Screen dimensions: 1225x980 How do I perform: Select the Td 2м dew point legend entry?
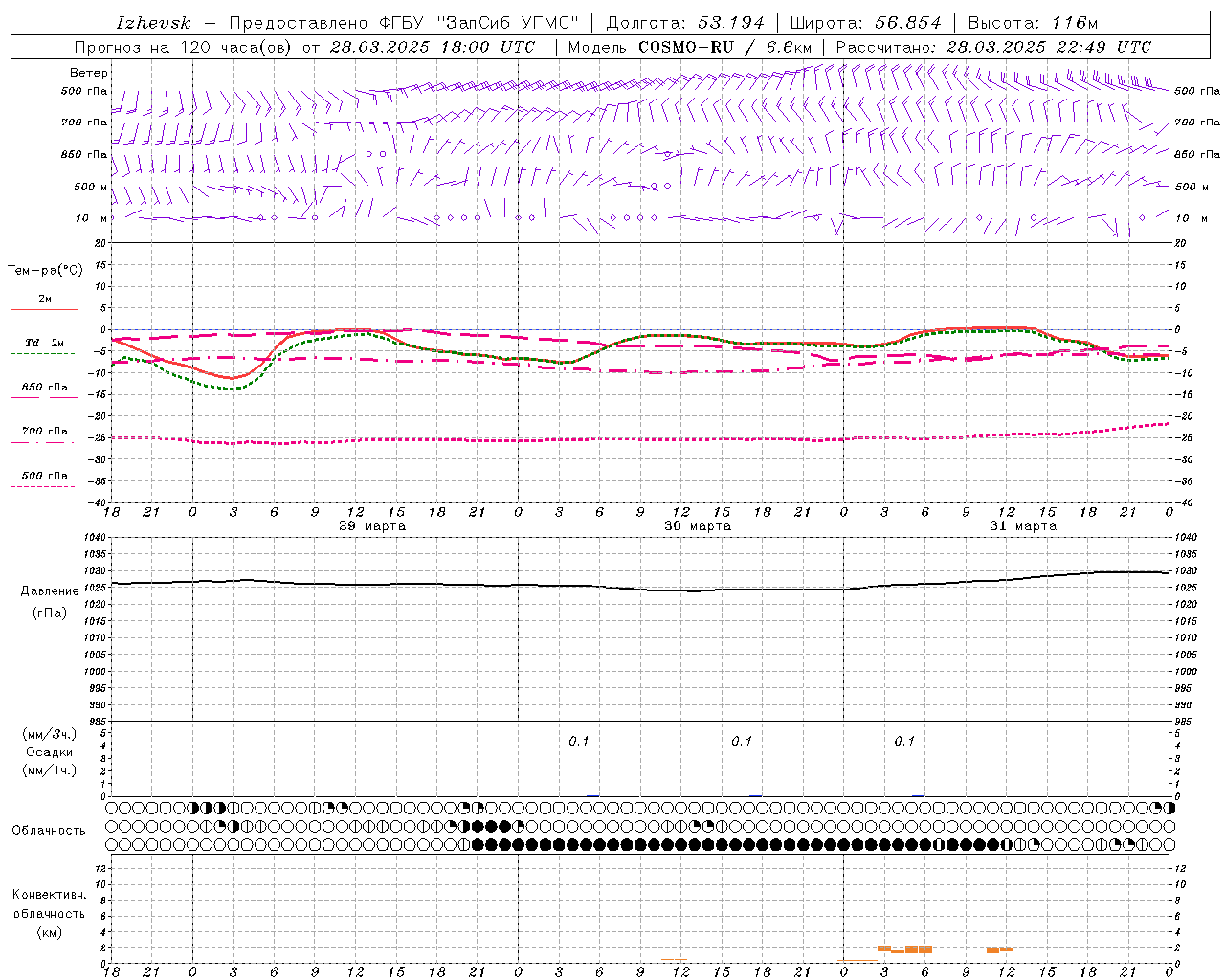(x=44, y=346)
